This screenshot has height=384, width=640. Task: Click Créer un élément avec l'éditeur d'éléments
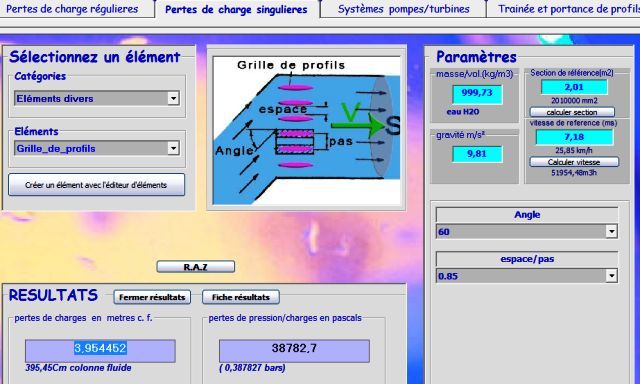click(96, 185)
